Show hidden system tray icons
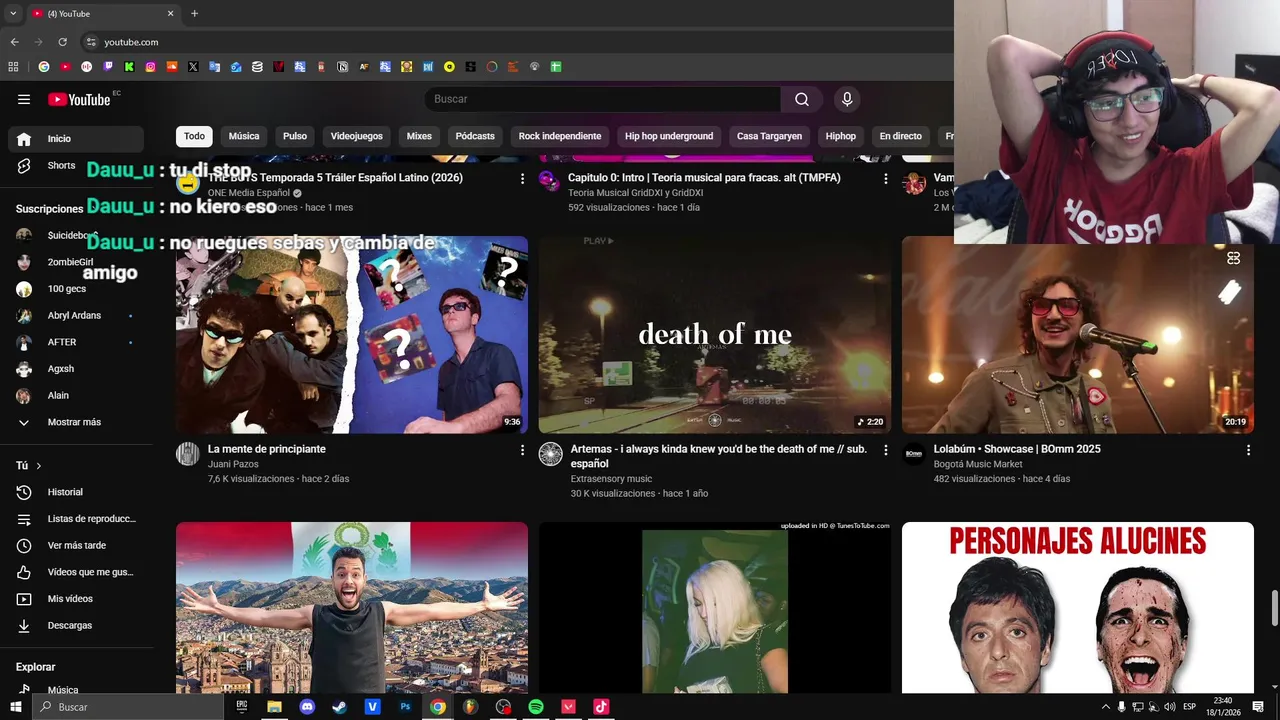Image resolution: width=1280 pixels, height=720 pixels. (1106, 707)
